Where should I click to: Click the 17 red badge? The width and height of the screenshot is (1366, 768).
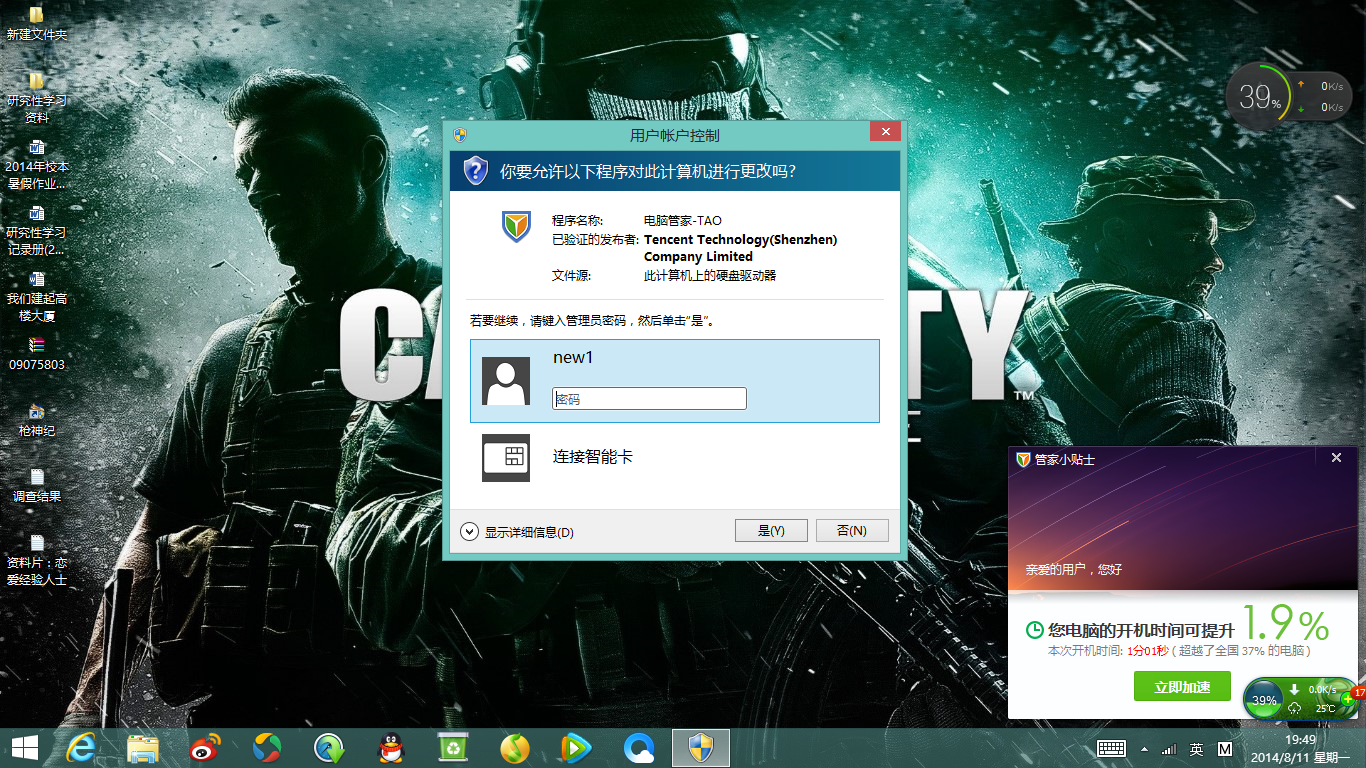click(1358, 692)
